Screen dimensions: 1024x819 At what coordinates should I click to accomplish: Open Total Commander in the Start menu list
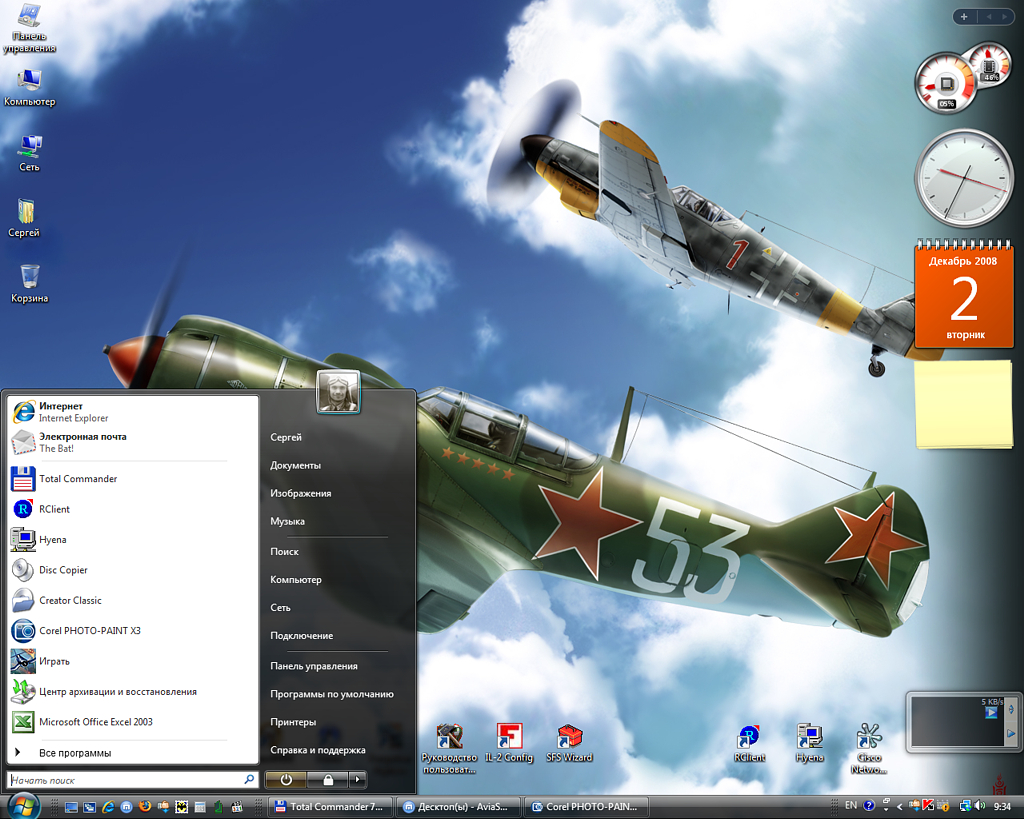pos(133,479)
